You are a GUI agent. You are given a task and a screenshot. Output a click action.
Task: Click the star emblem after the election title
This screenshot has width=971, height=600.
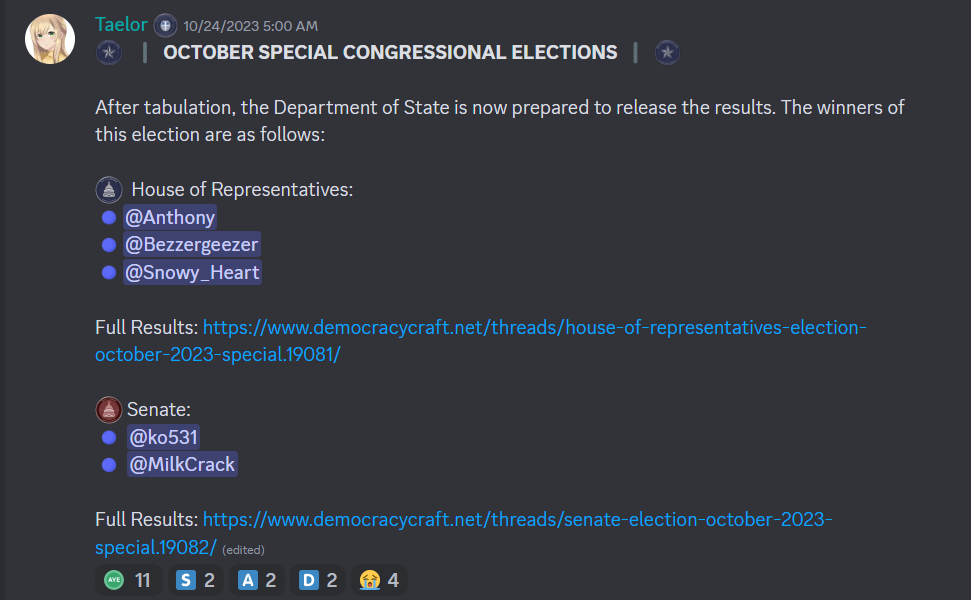pyautogui.click(x=667, y=53)
